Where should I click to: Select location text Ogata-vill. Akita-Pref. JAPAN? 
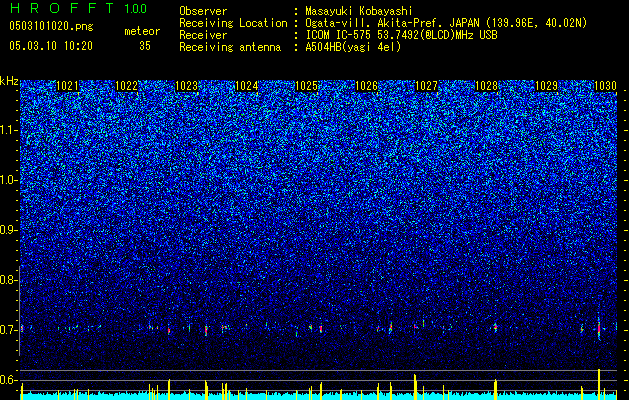(x=391, y=23)
